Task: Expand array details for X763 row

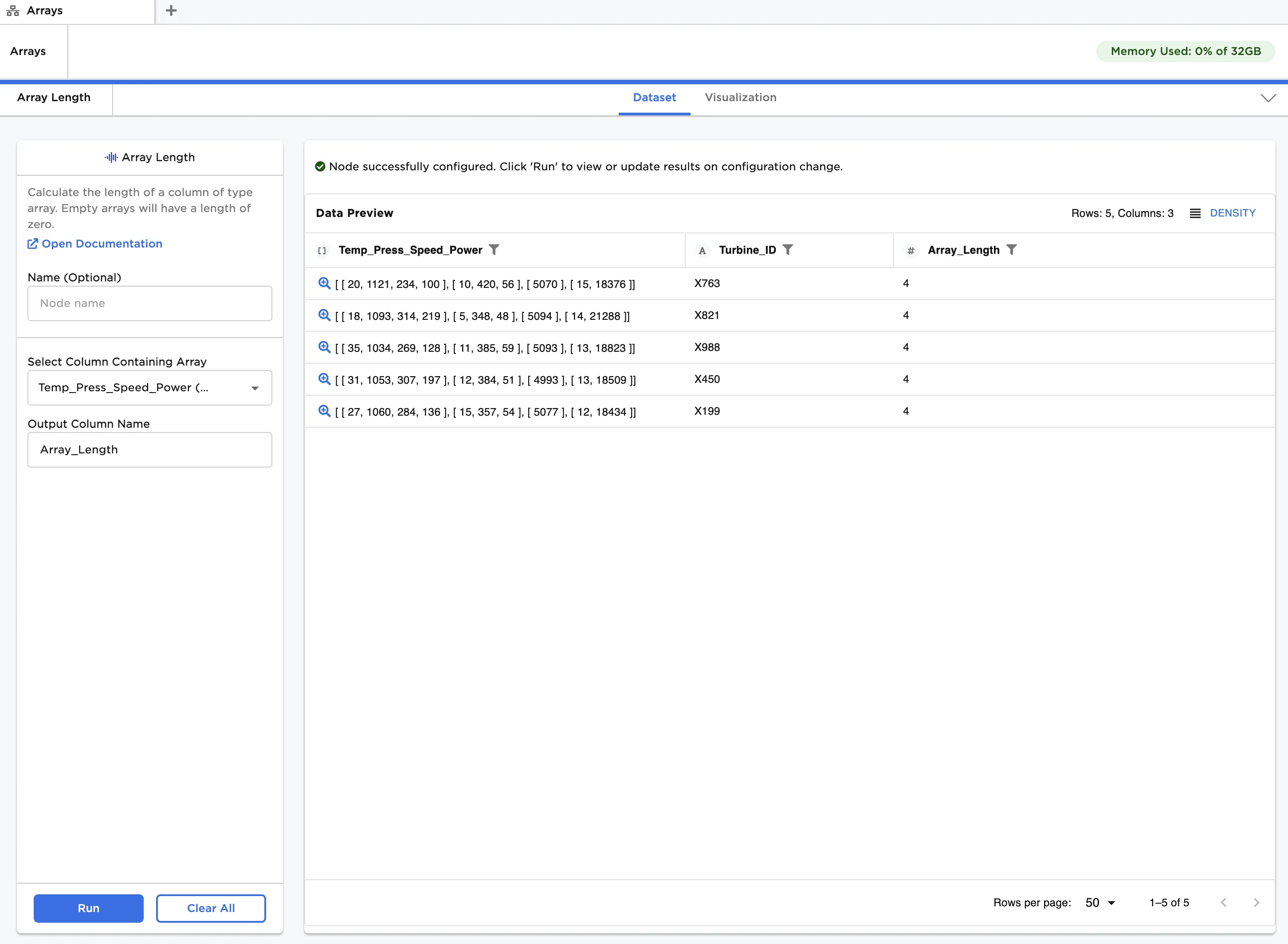Action: point(324,283)
